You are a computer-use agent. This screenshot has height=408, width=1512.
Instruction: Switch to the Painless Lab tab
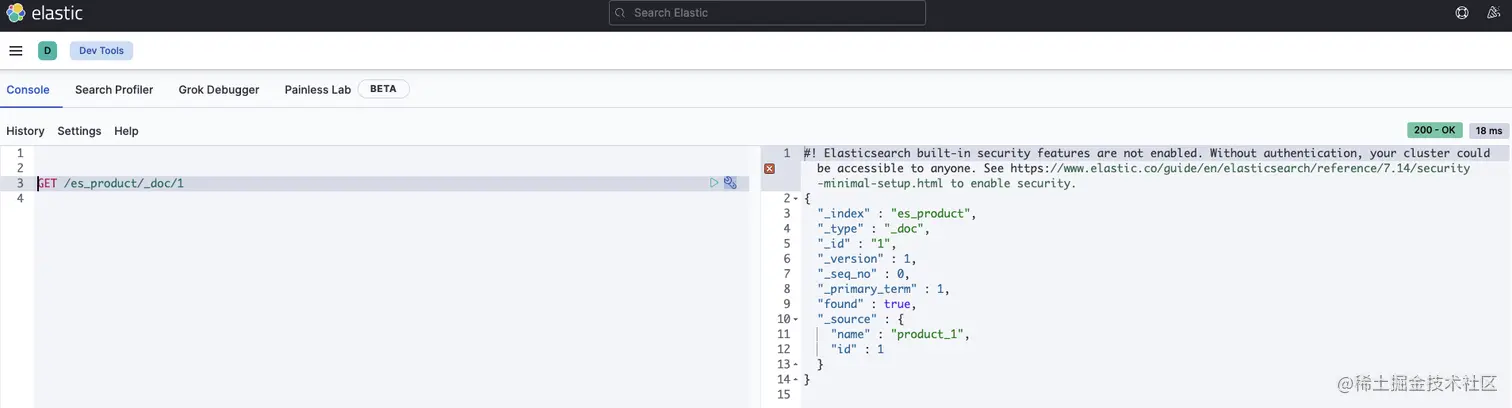[x=318, y=90]
